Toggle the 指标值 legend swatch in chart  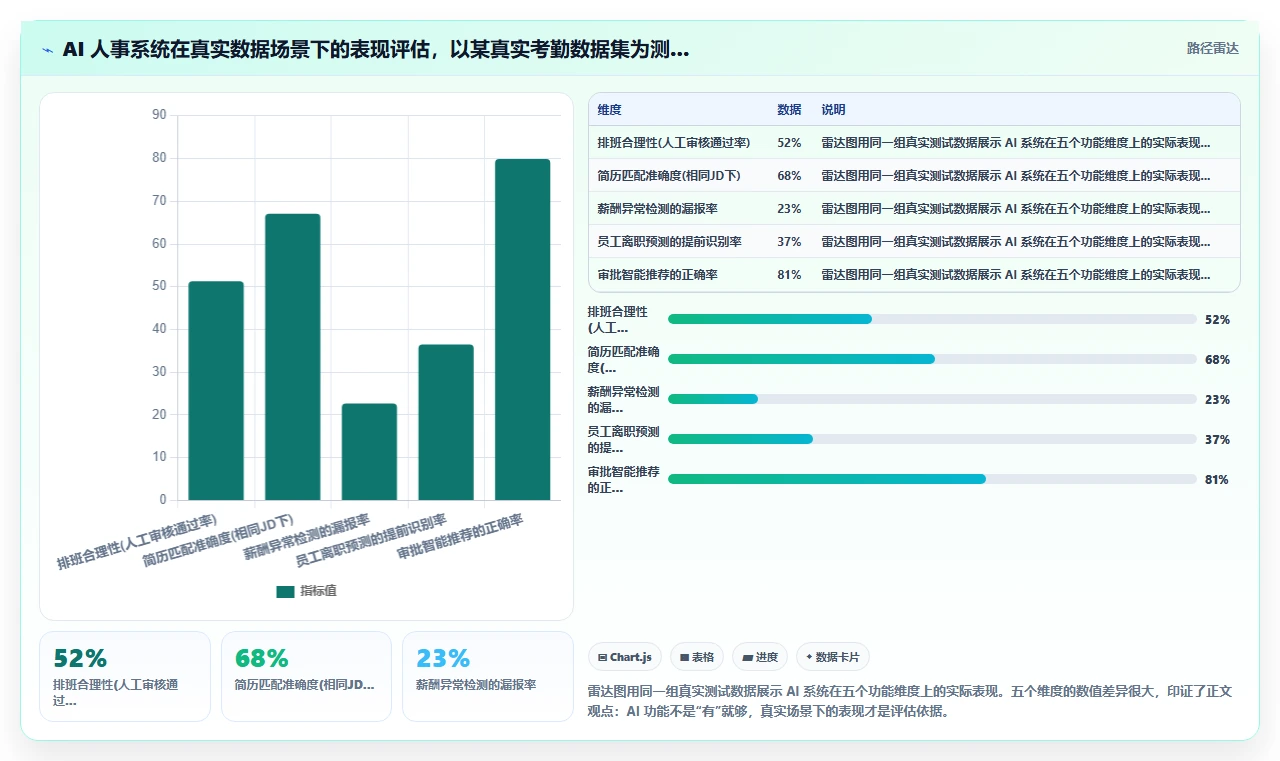pos(285,591)
